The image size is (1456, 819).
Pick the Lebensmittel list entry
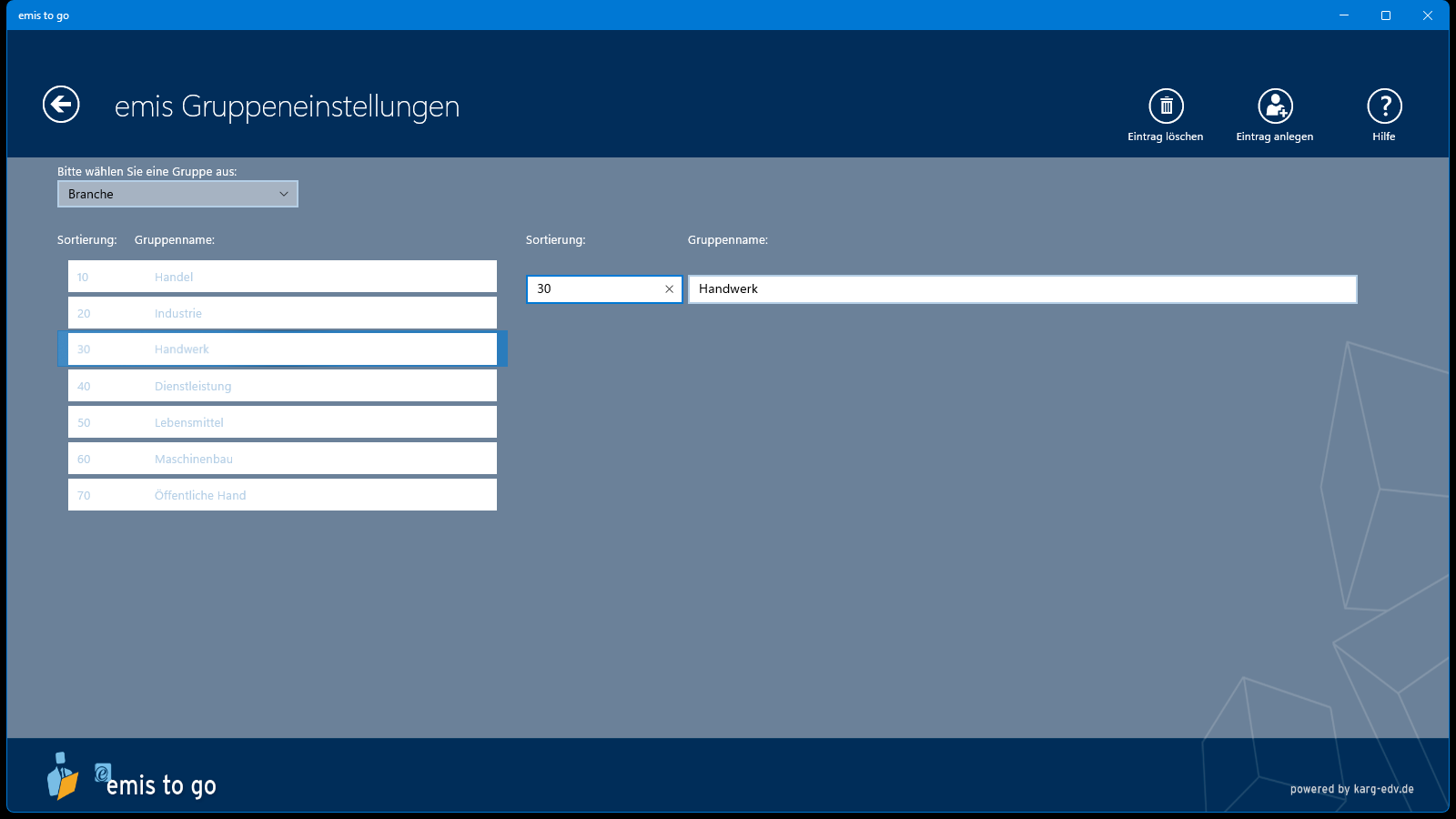coord(282,422)
